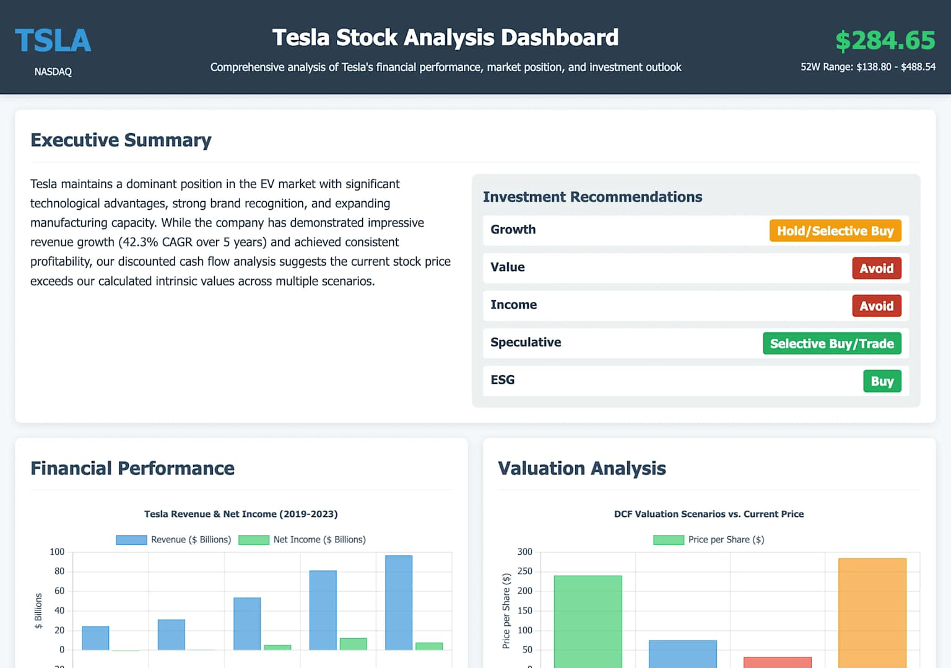The image size is (952, 668).
Task: Click the 52W Range text
Action: click(868, 67)
